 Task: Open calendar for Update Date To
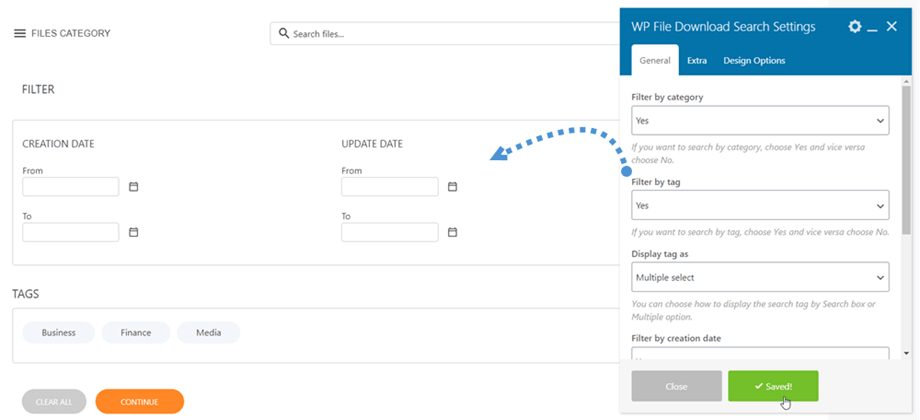[452, 232]
